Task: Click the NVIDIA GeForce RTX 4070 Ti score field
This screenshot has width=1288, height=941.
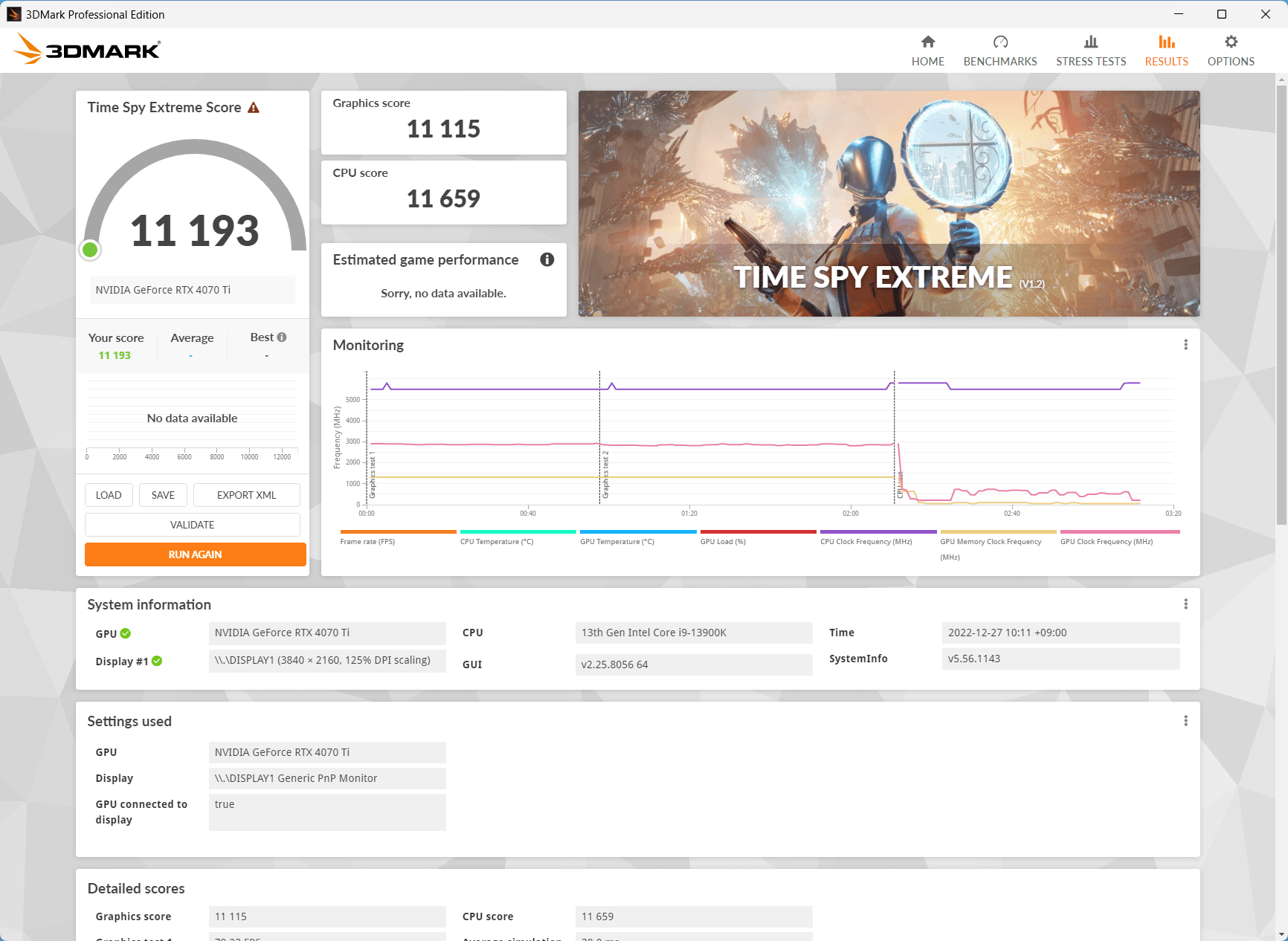Action: click(193, 290)
